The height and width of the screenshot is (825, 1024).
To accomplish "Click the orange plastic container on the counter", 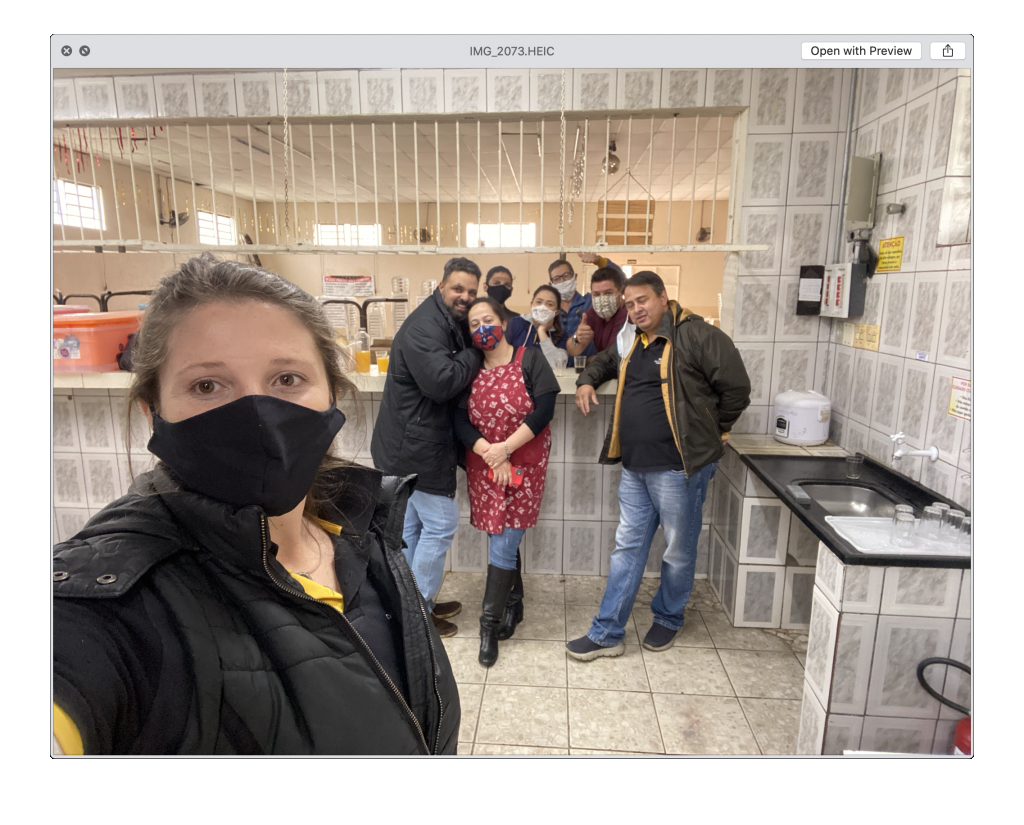I will pos(95,340).
